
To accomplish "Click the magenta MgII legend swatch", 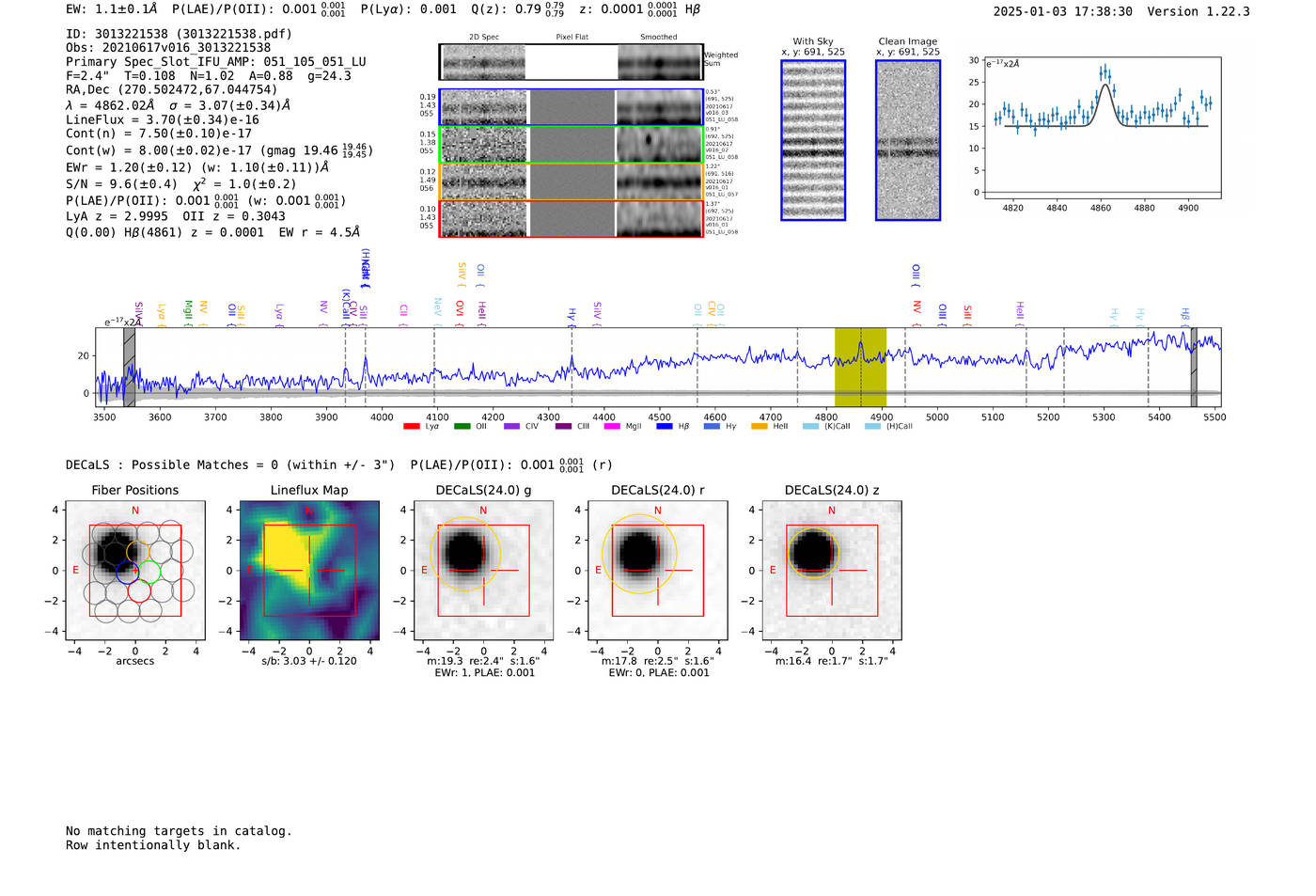I will tap(612, 427).
